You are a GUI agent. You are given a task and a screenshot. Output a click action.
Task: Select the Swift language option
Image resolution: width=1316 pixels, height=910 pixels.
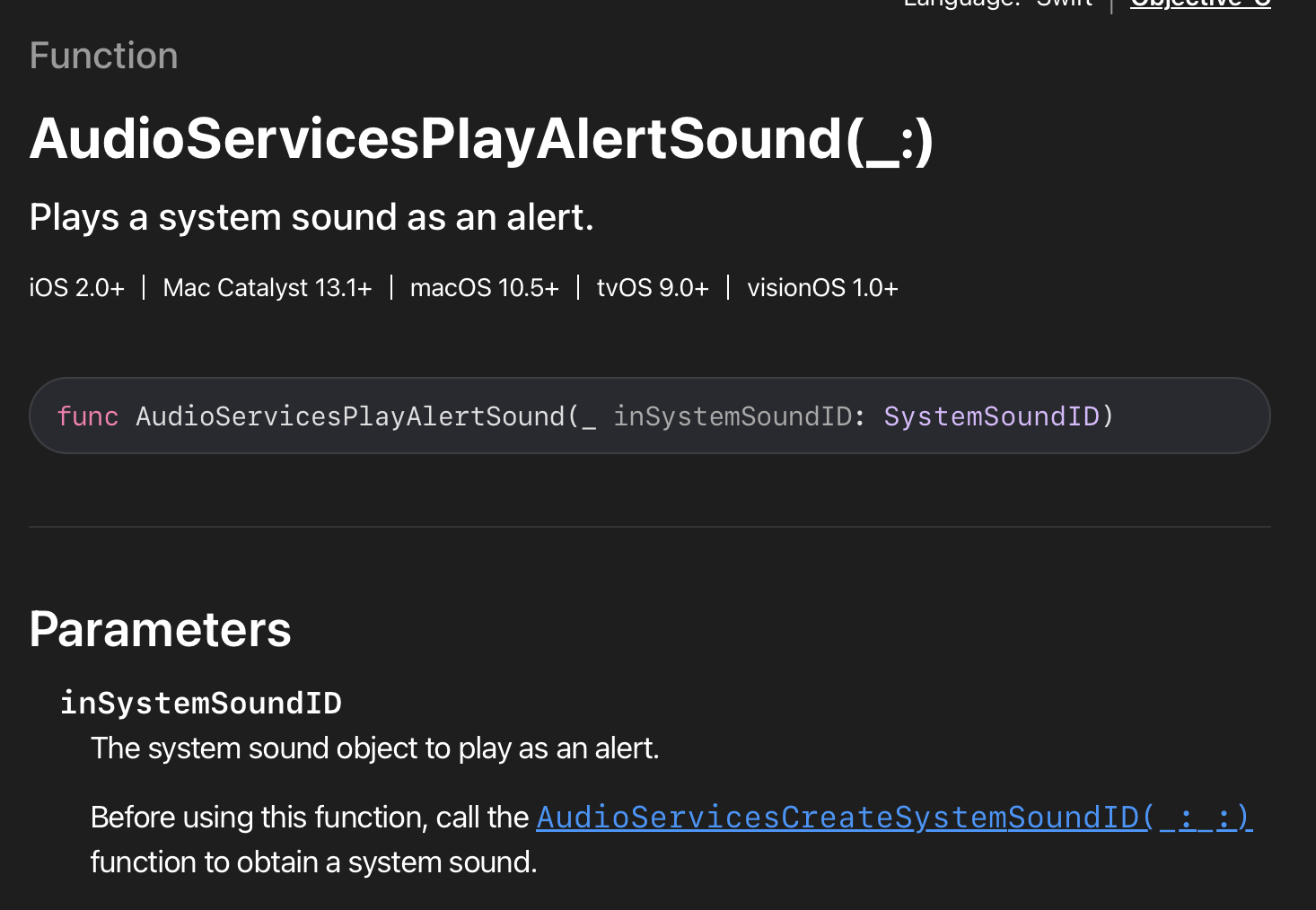point(1064,4)
